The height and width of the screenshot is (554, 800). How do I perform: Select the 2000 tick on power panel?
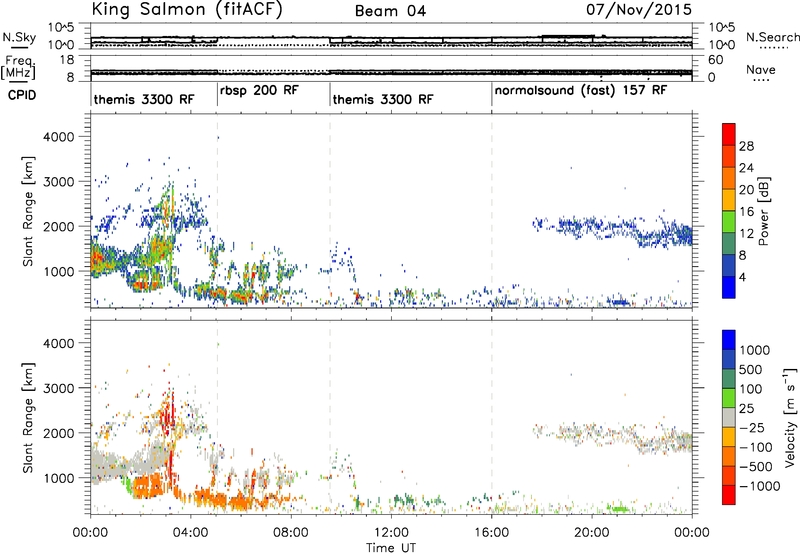point(58,226)
